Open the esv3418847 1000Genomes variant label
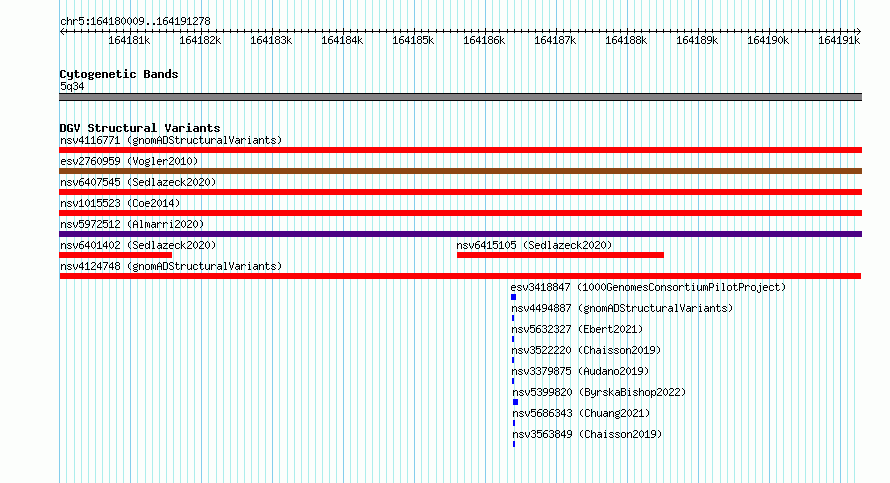The width and height of the screenshot is (890, 483). point(648,287)
